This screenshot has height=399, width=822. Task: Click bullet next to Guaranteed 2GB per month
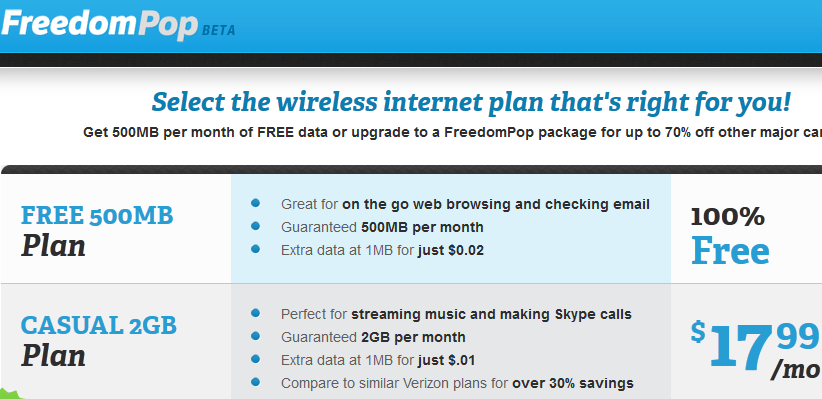(255, 336)
